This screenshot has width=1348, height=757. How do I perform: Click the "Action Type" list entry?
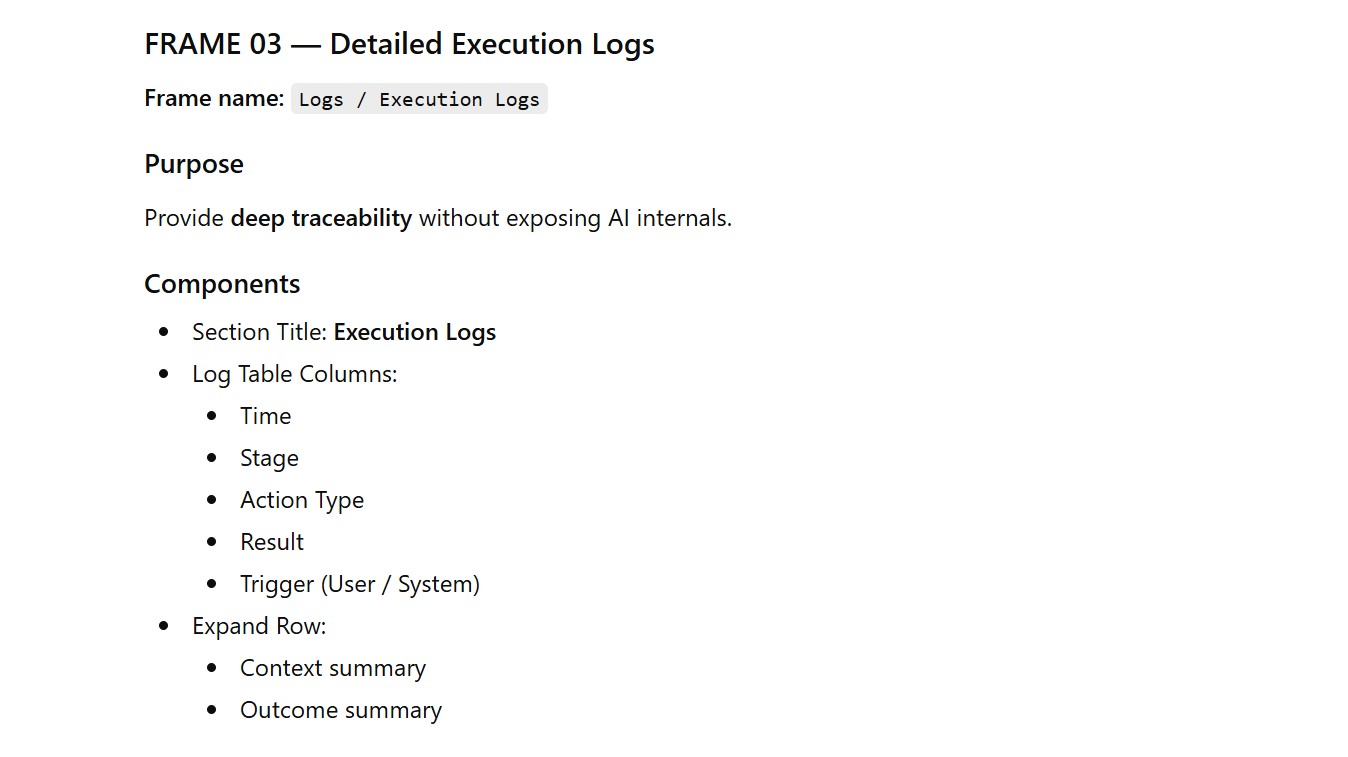(x=302, y=500)
